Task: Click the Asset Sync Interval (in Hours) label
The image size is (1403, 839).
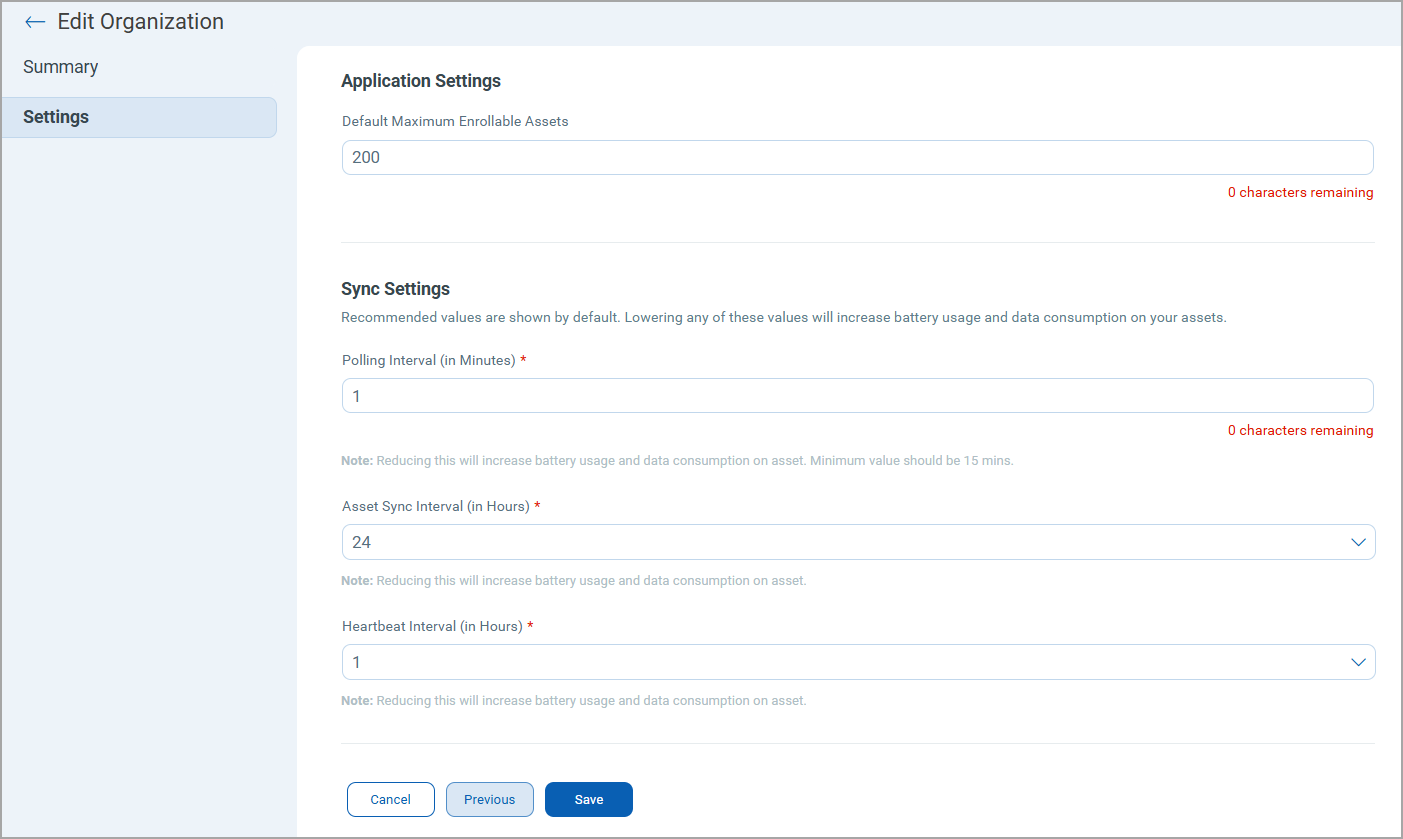Action: click(x=436, y=506)
